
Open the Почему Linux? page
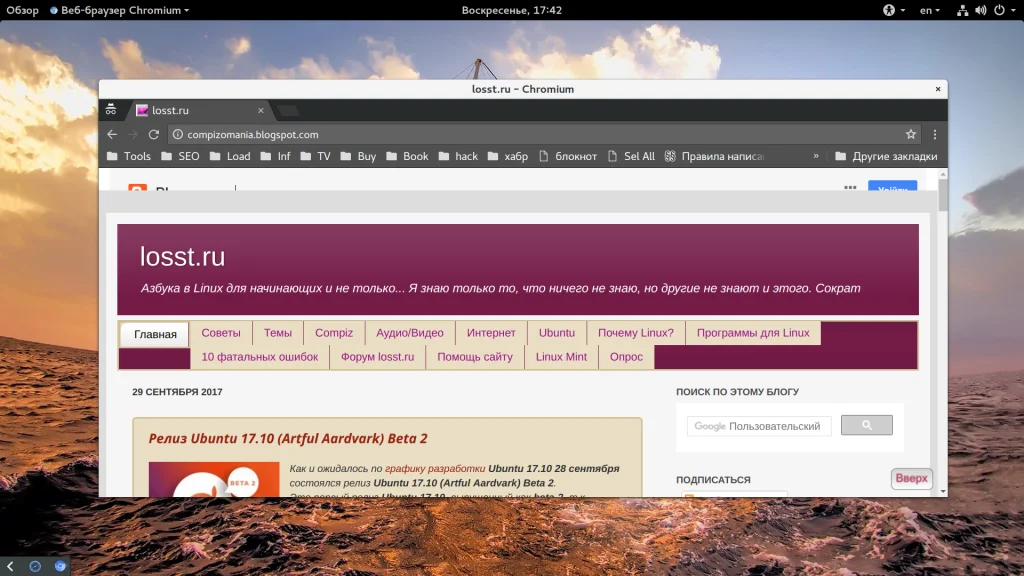click(x=635, y=333)
